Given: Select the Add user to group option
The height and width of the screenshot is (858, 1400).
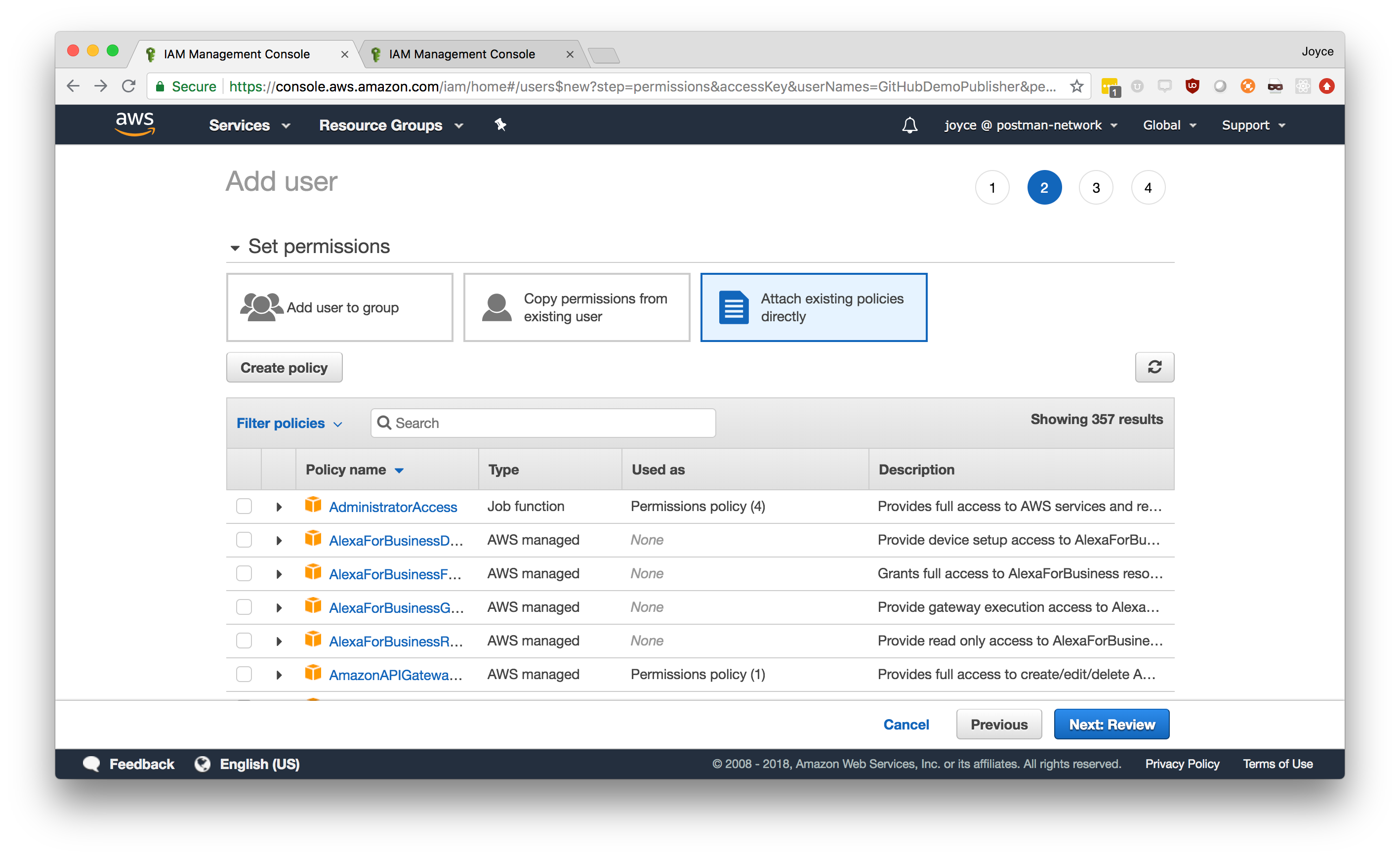Looking at the screenshot, I should click(x=340, y=307).
